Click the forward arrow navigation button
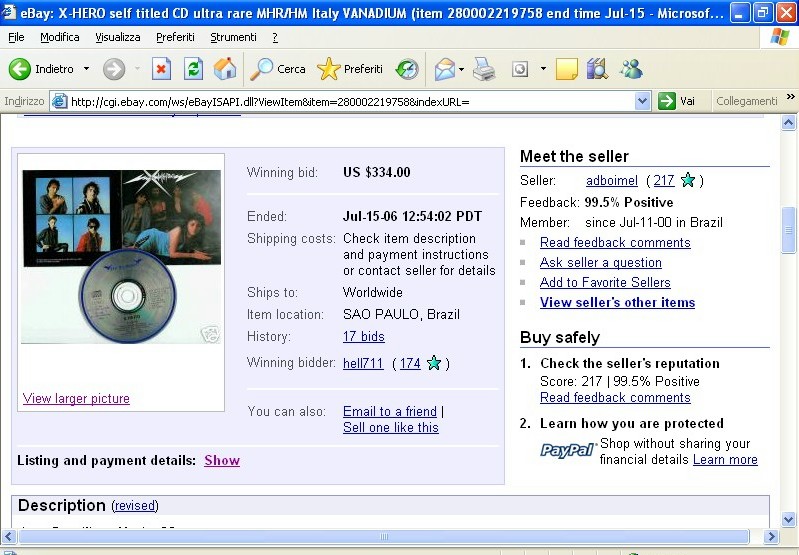The image size is (799, 555). pyautogui.click(x=114, y=69)
